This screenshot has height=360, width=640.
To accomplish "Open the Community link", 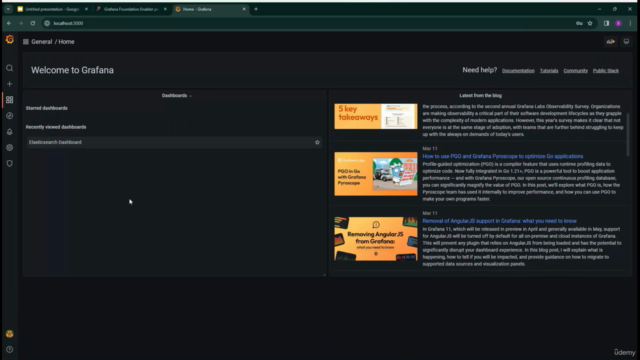I will click(576, 71).
